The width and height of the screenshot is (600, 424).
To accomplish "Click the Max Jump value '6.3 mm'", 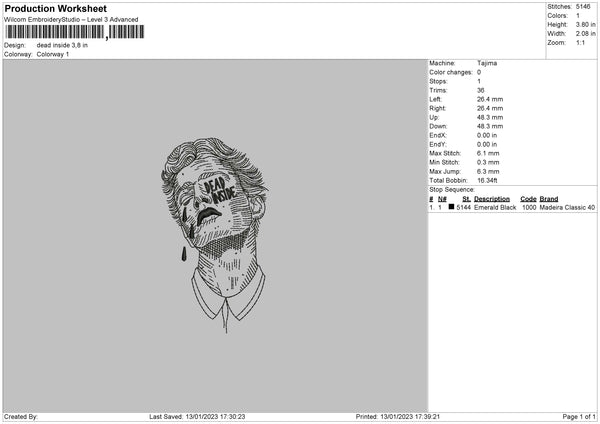I will tap(488, 171).
